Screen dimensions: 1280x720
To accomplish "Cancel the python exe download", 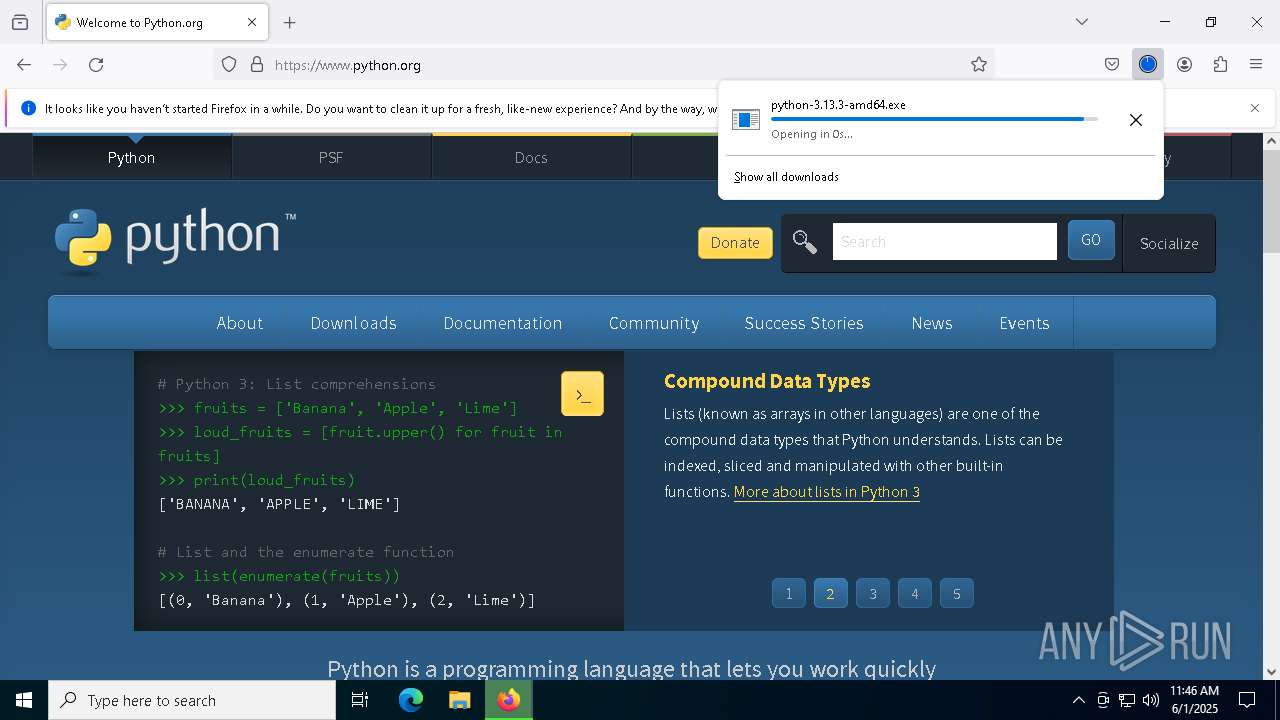I will 1136,120.
